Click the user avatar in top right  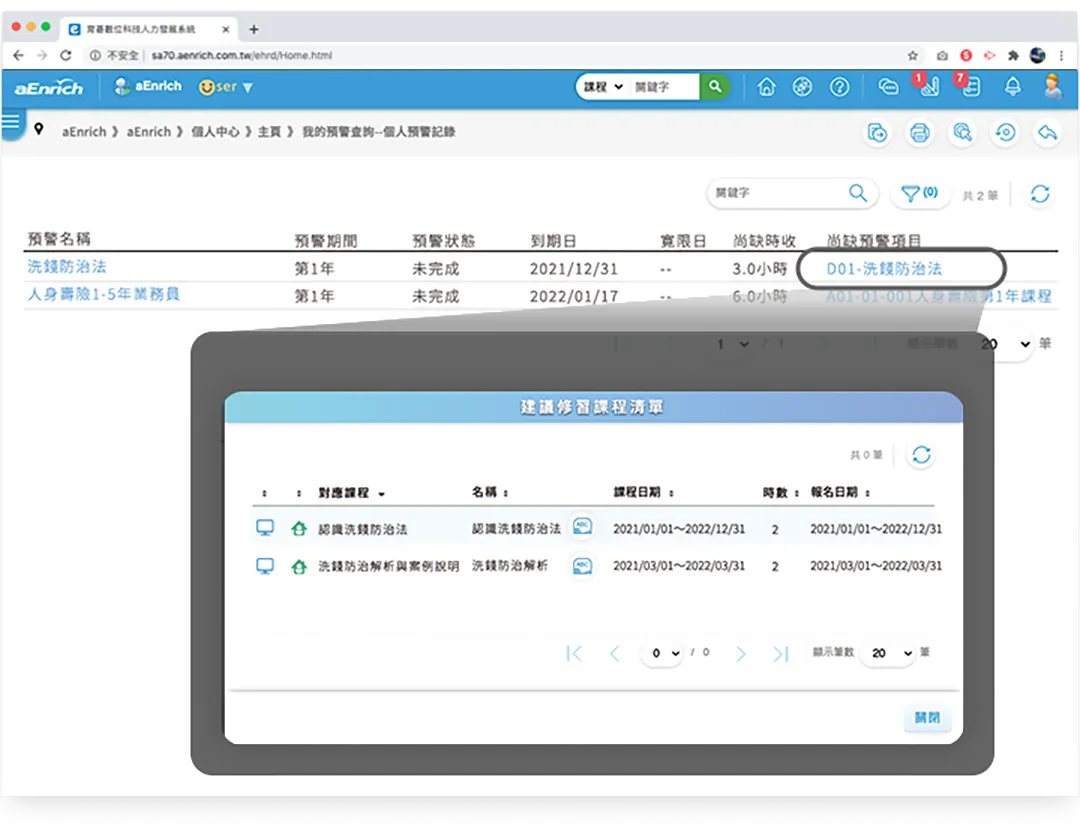pyautogui.click(x=1052, y=87)
